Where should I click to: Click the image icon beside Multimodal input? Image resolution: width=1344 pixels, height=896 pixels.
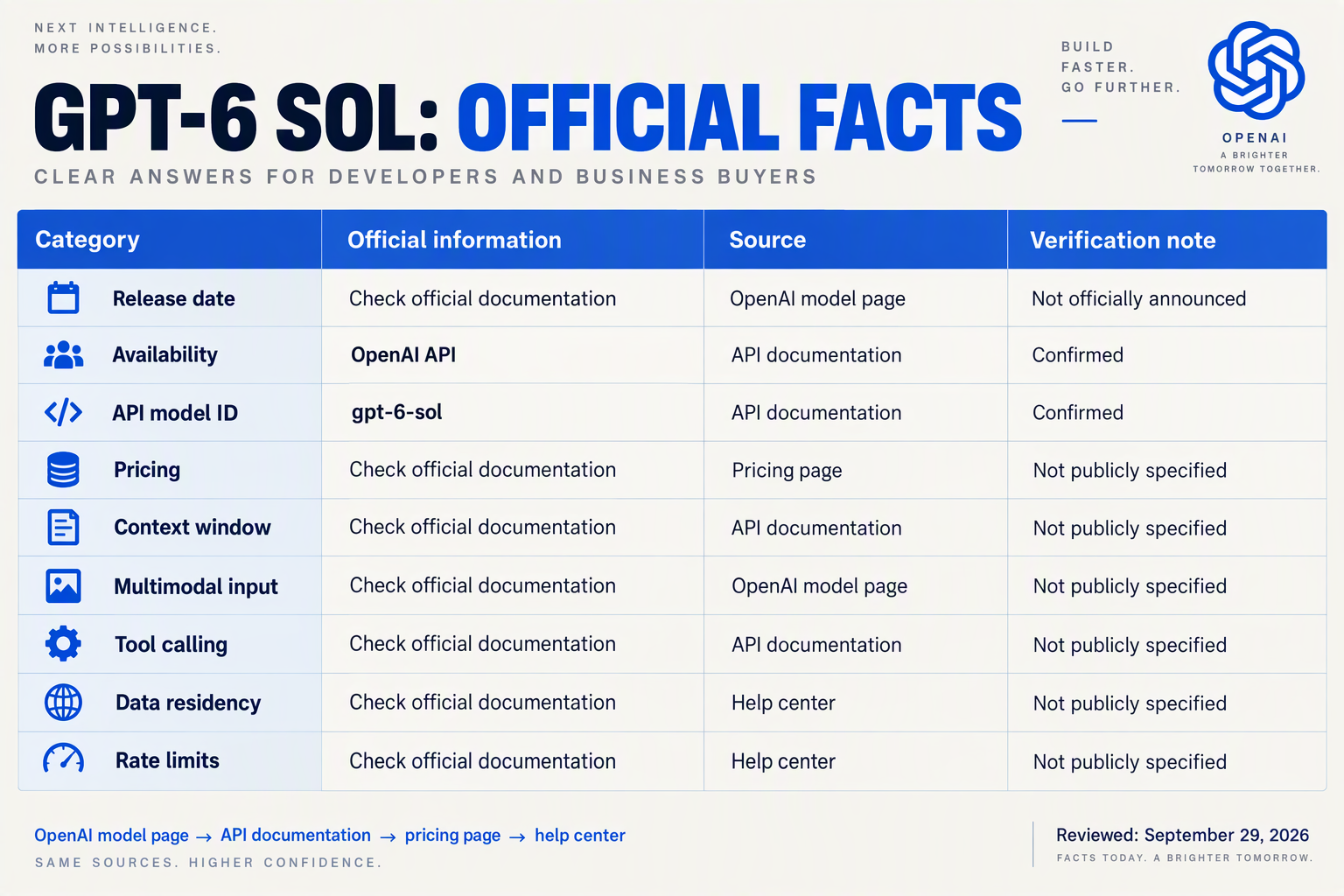click(x=63, y=585)
